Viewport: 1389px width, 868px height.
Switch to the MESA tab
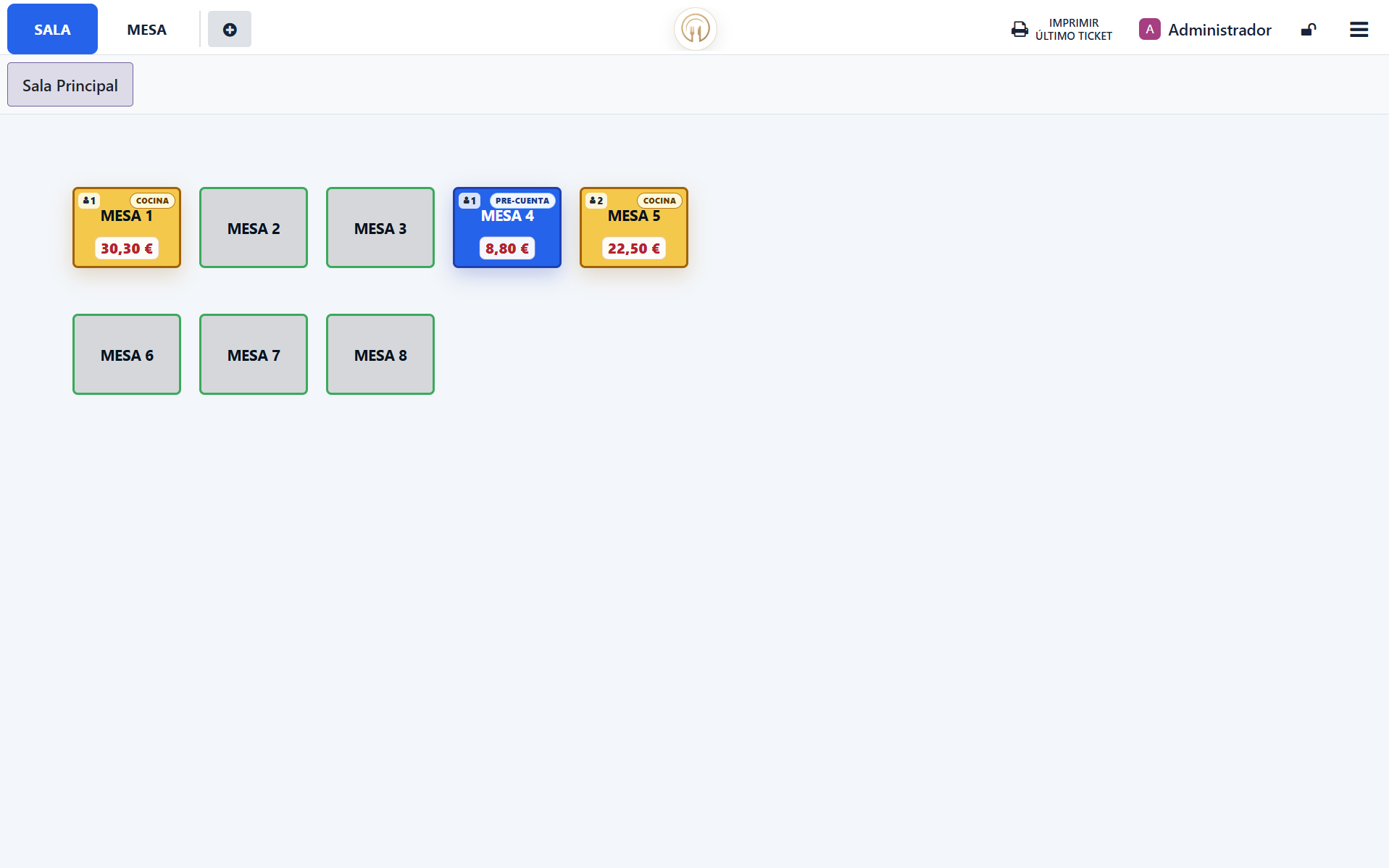146,30
